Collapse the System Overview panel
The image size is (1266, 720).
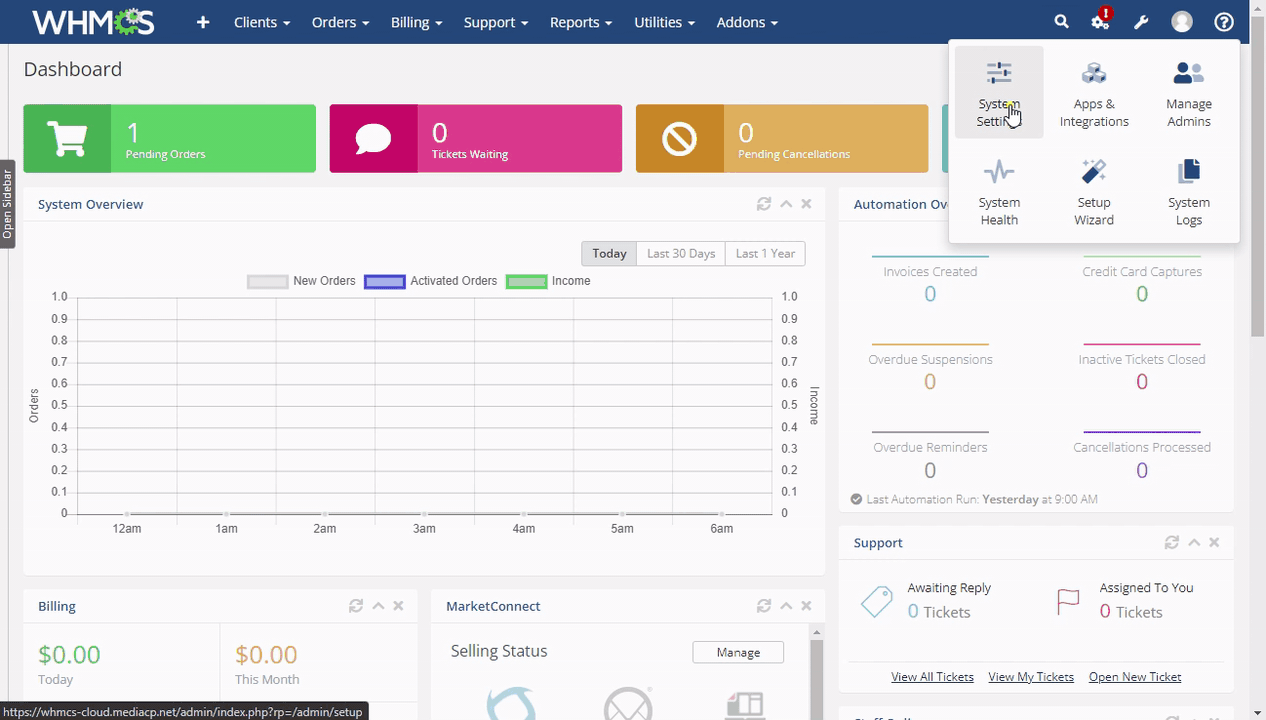(x=786, y=204)
